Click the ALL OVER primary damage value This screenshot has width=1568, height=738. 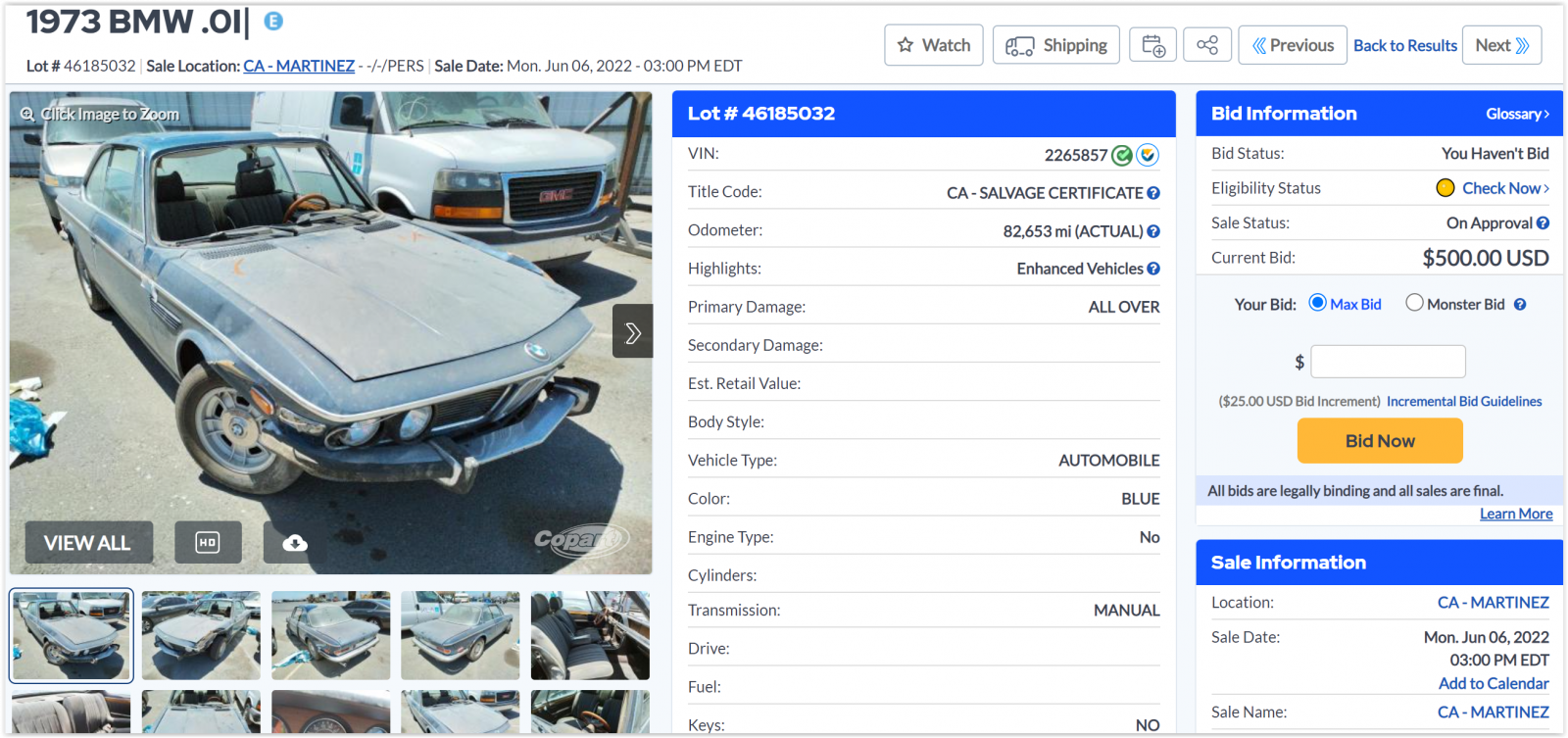pos(1124,307)
